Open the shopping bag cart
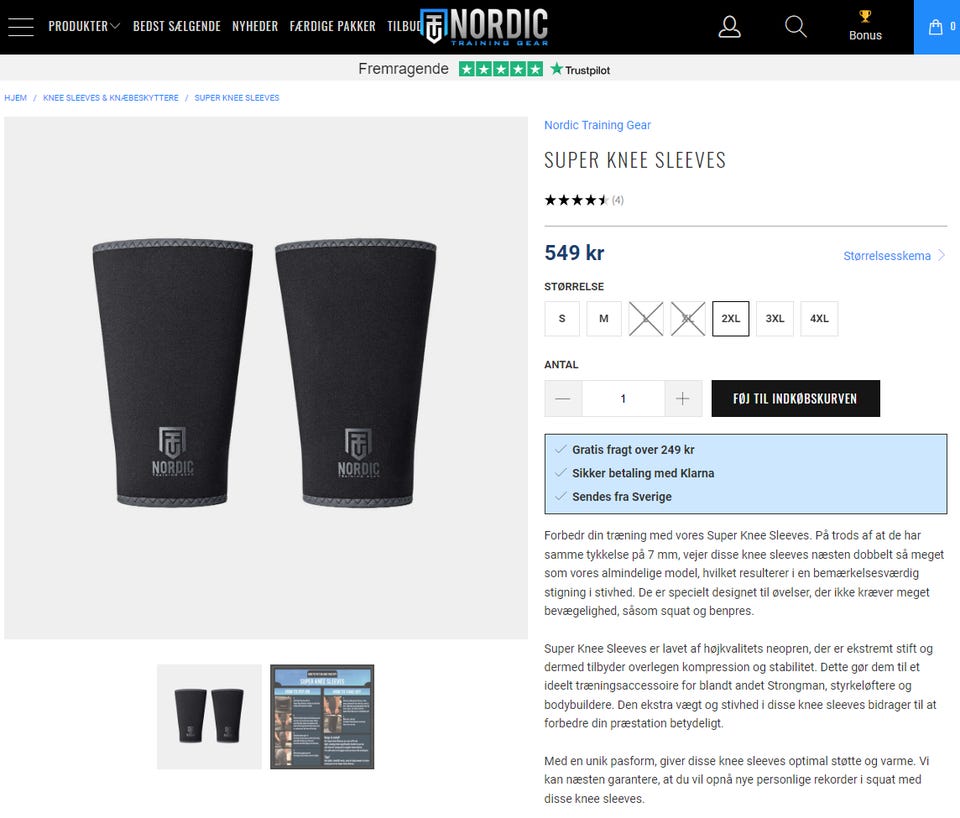The height and width of the screenshot is (818, 960). click(x=937, y=27)
